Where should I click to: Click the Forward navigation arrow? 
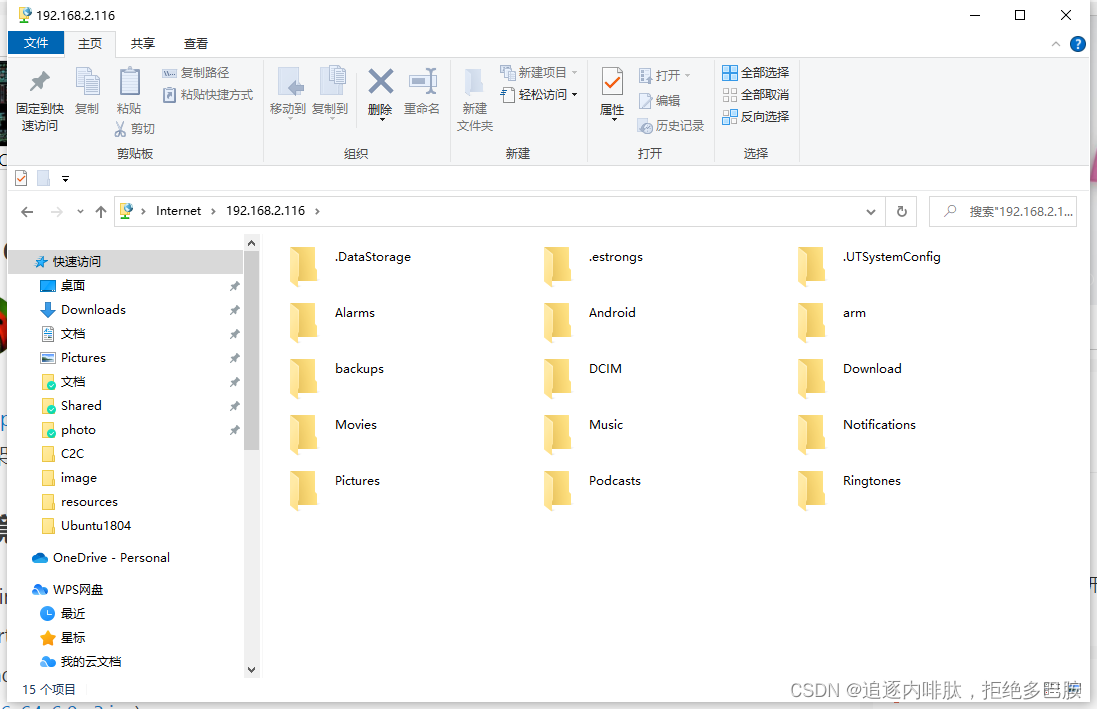pyautogui.click(x=57, y=211)
